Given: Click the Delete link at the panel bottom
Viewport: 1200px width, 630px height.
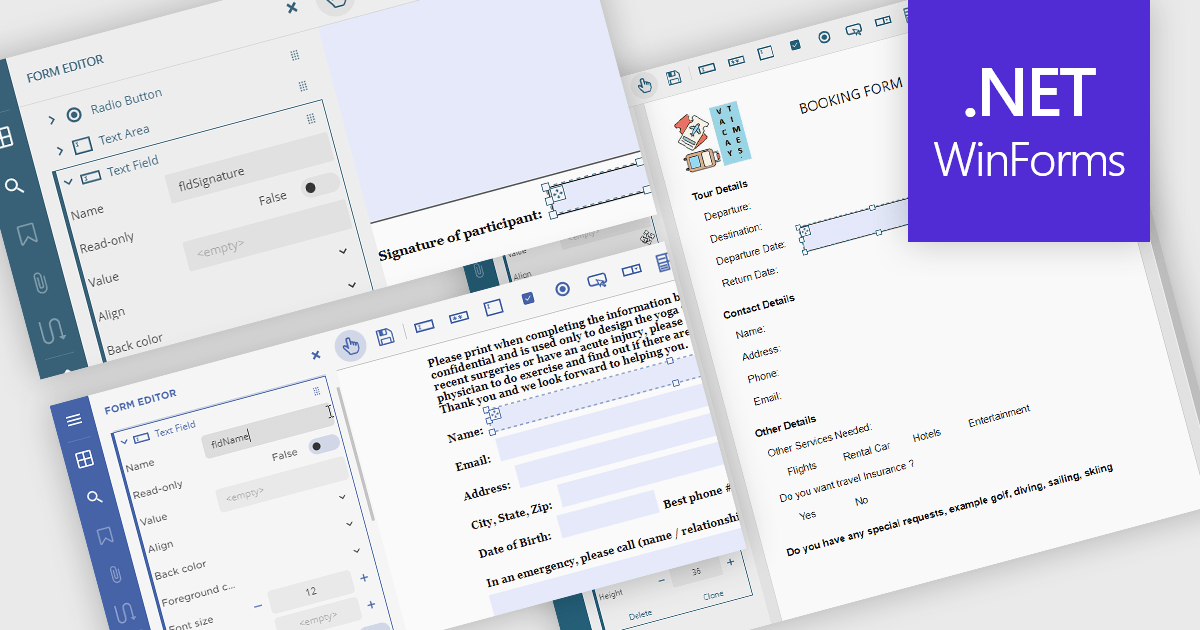Looking at the screenshot, I should point(640,615).
